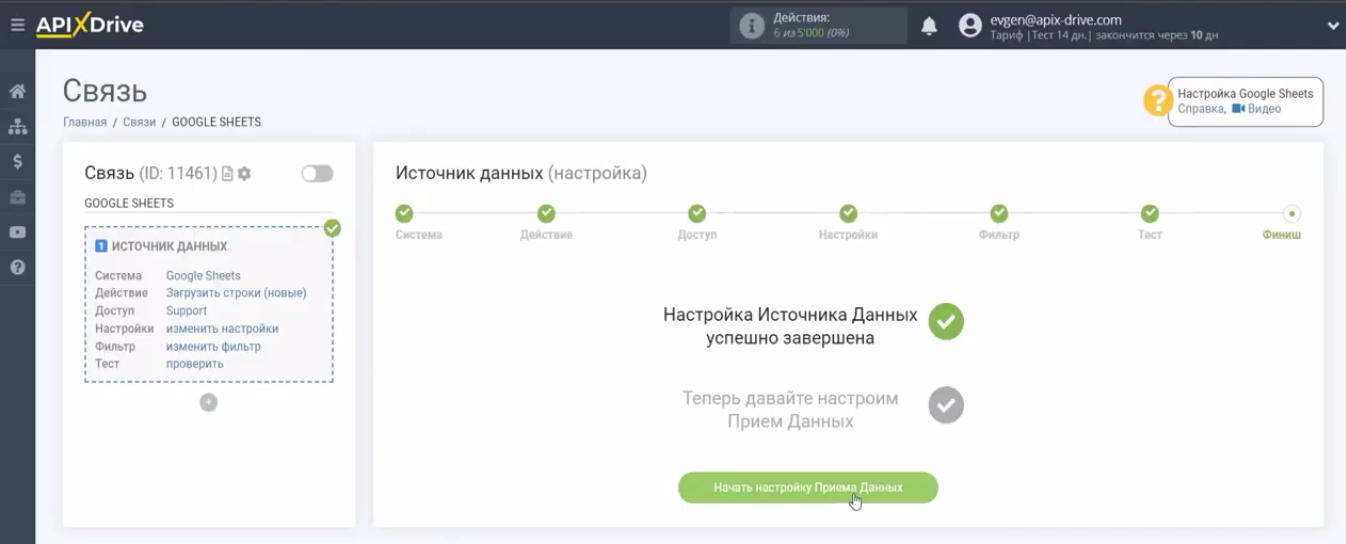Image resolution: width=1346 pixels, height=544 pixels.
Task: Click the Главная breadcrumb
Action: coord(84,122)
